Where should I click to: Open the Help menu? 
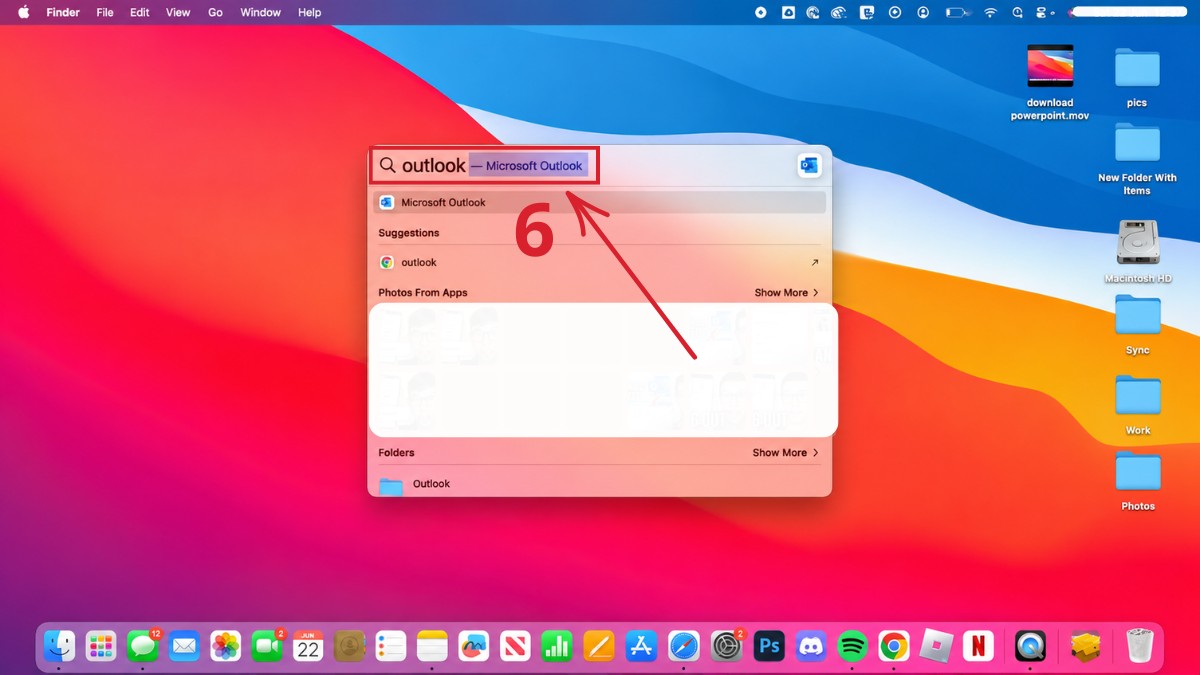[310, 12]
